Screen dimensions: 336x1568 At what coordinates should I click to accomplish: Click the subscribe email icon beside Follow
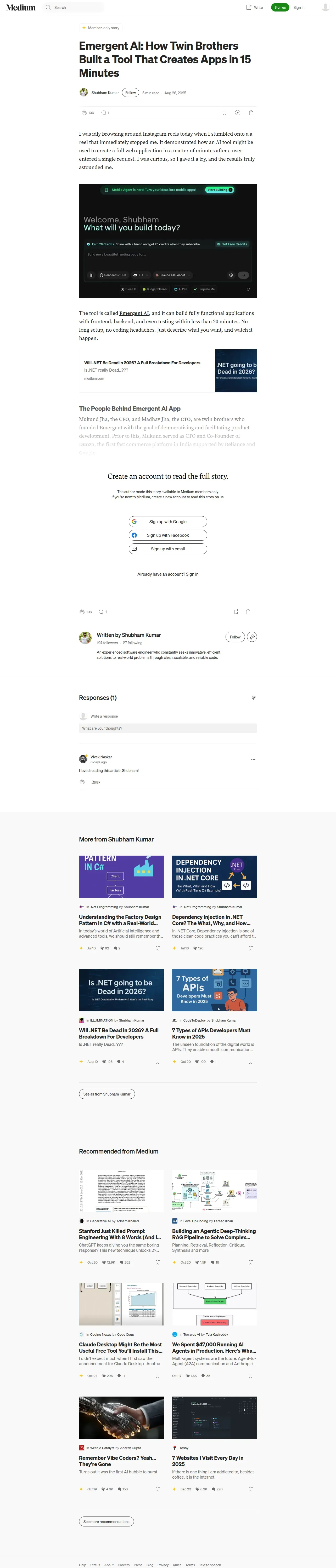click(252, 637)
